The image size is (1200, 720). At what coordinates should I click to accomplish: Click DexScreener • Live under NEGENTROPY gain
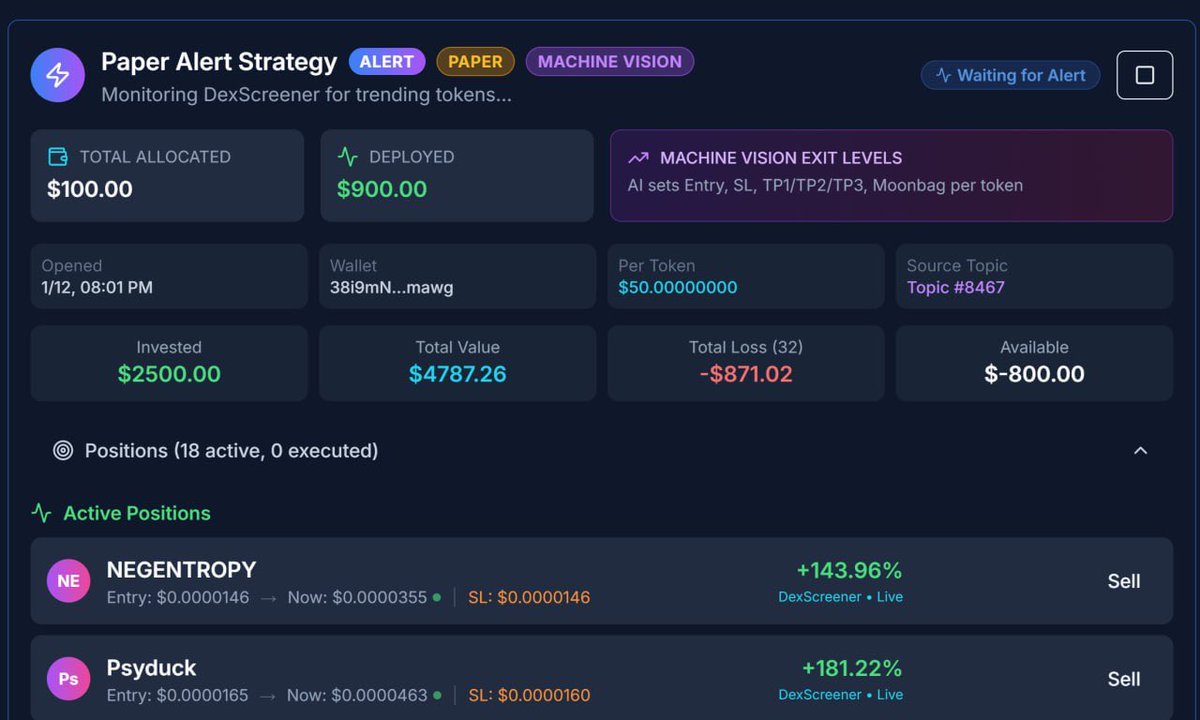pos(840,596)
